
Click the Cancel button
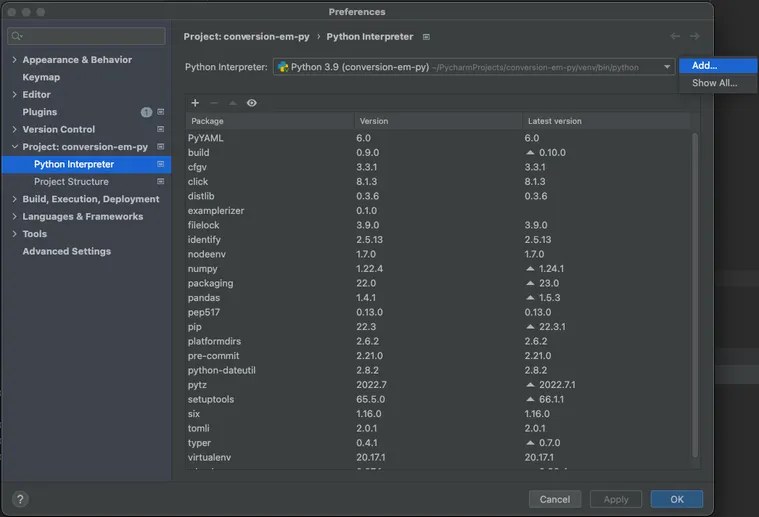point(555,499)
